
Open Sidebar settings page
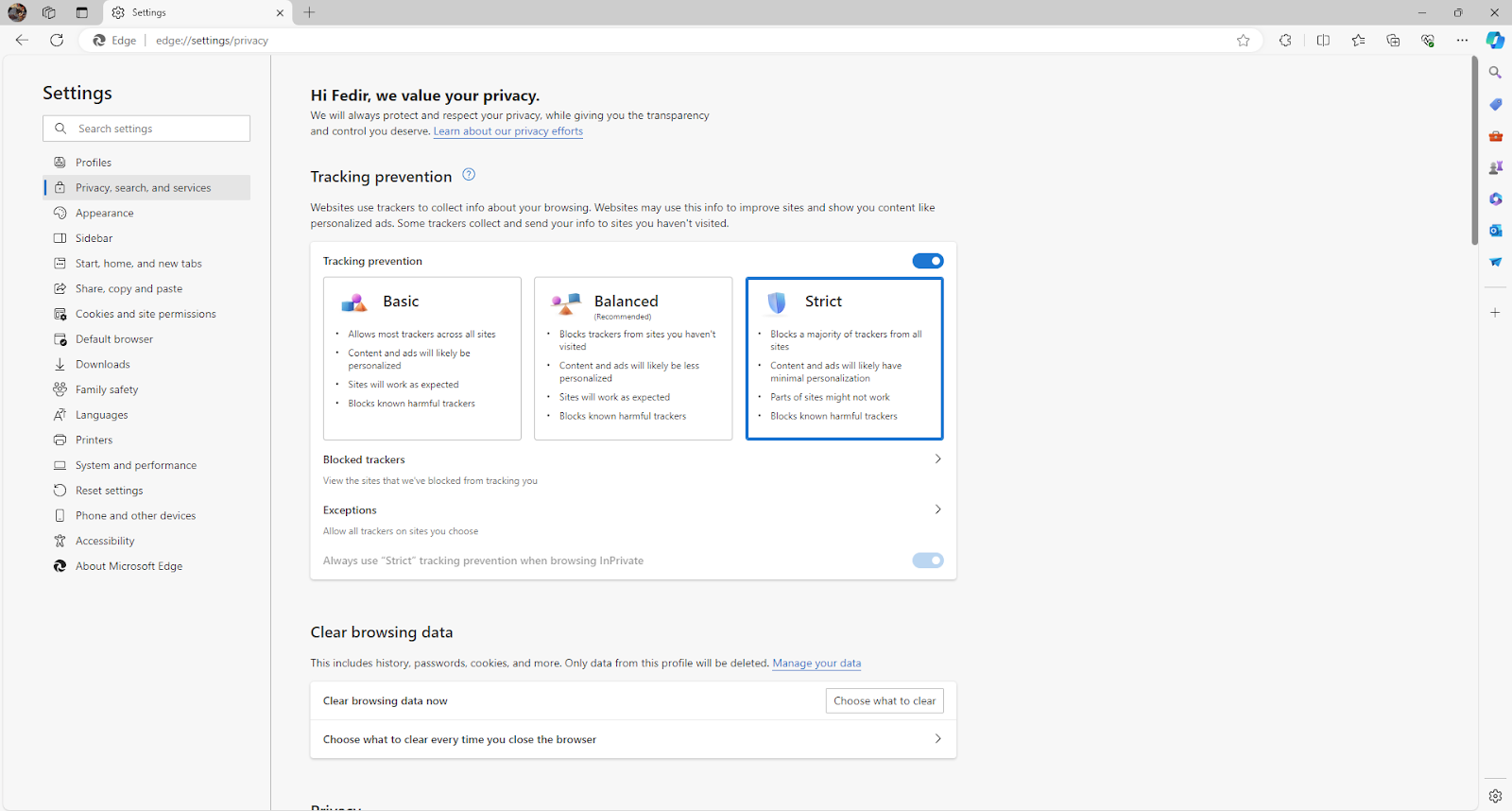click(x=146, y=238)
